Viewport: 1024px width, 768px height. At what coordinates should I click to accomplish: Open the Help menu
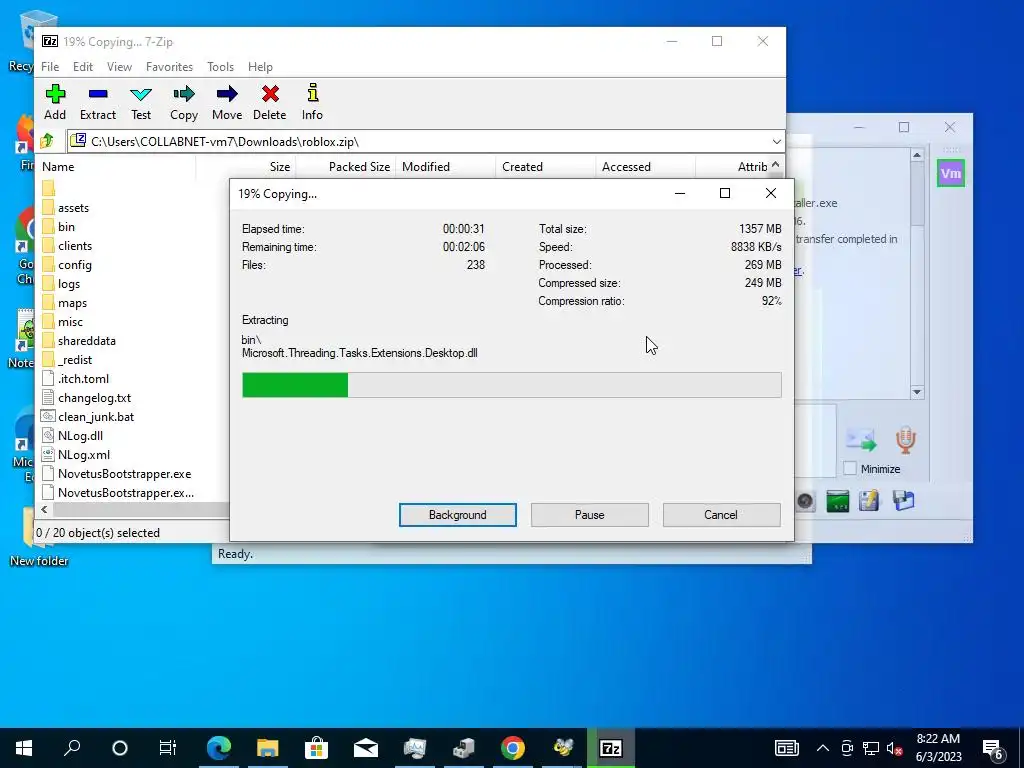tap(260, 67)
